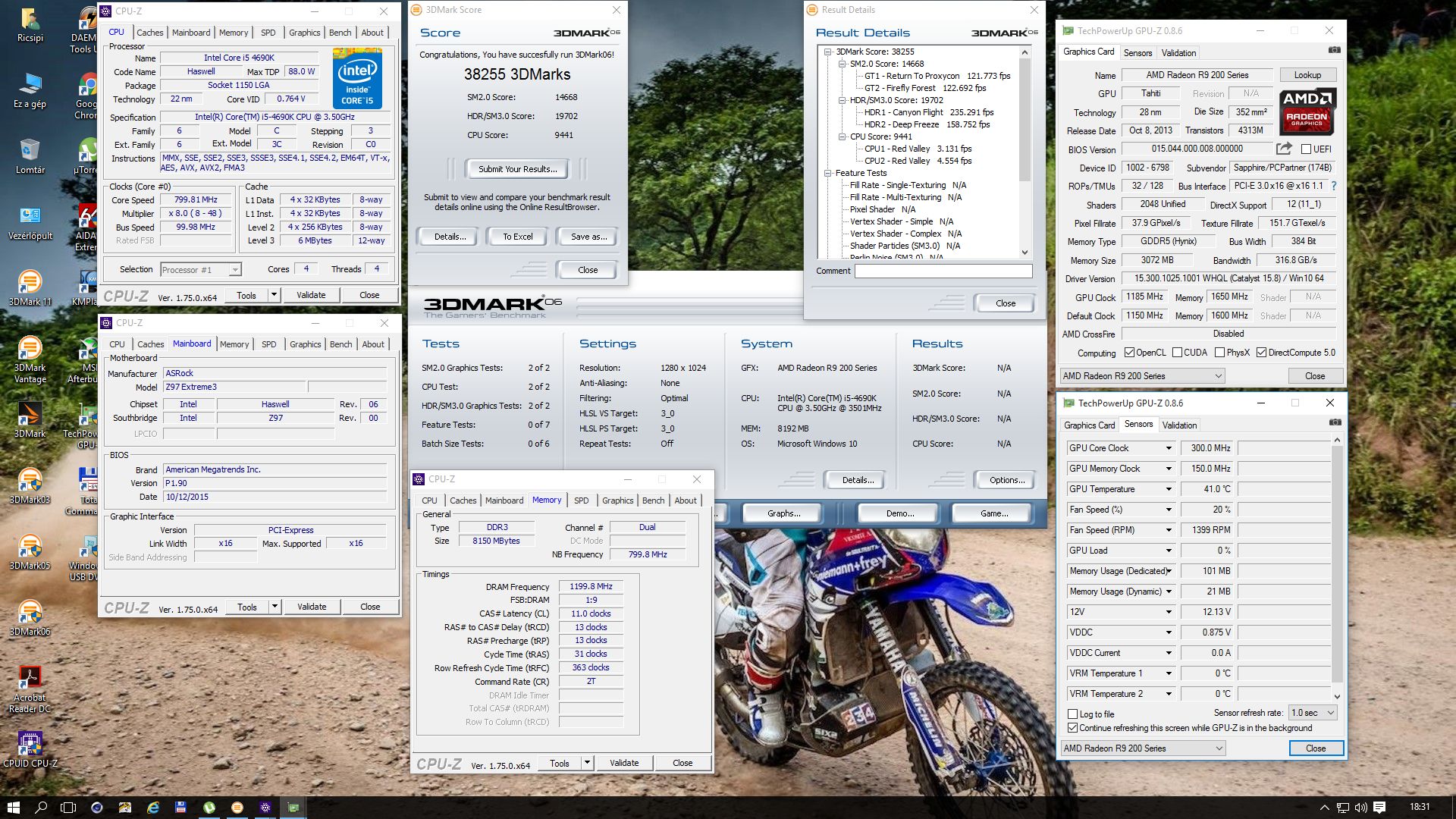This screenshot has height=819, width=1456.
Task: Open the Vezérlőpult control panel icon
Action: 30,223
